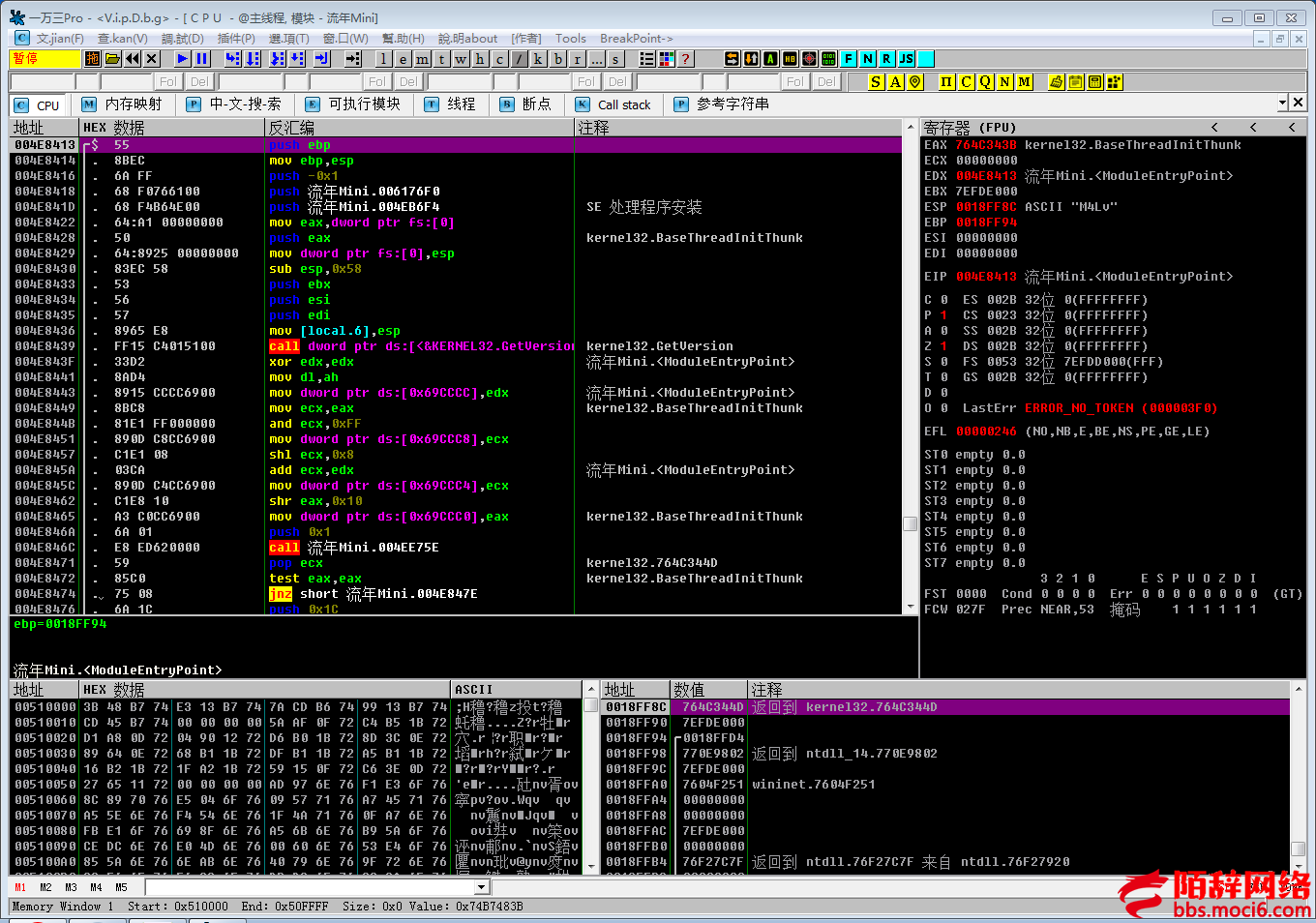Click the yellow Π plugin button

[x=946, y=81]
